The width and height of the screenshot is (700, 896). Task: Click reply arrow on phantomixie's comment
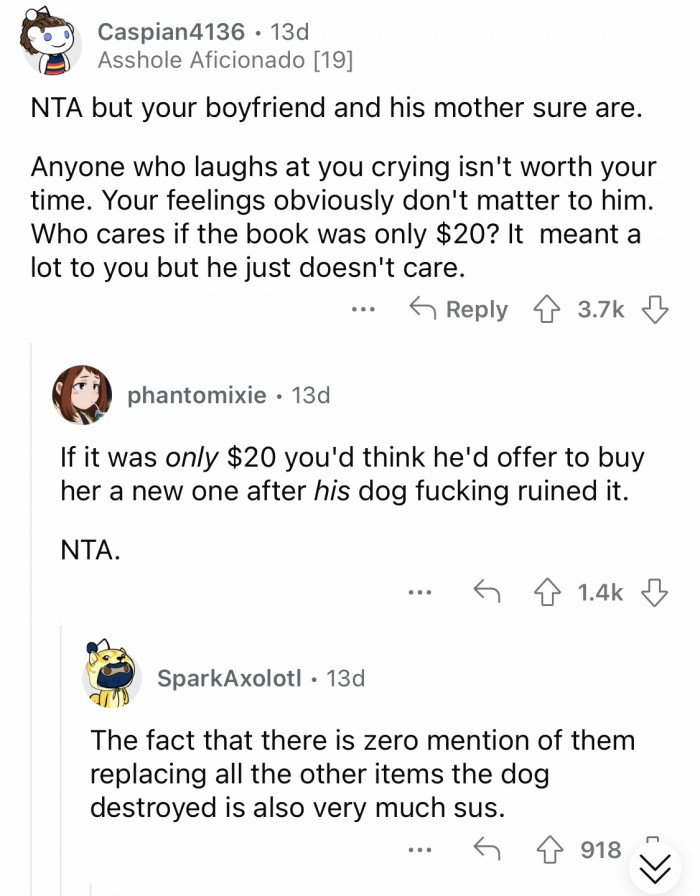point(487,593)
